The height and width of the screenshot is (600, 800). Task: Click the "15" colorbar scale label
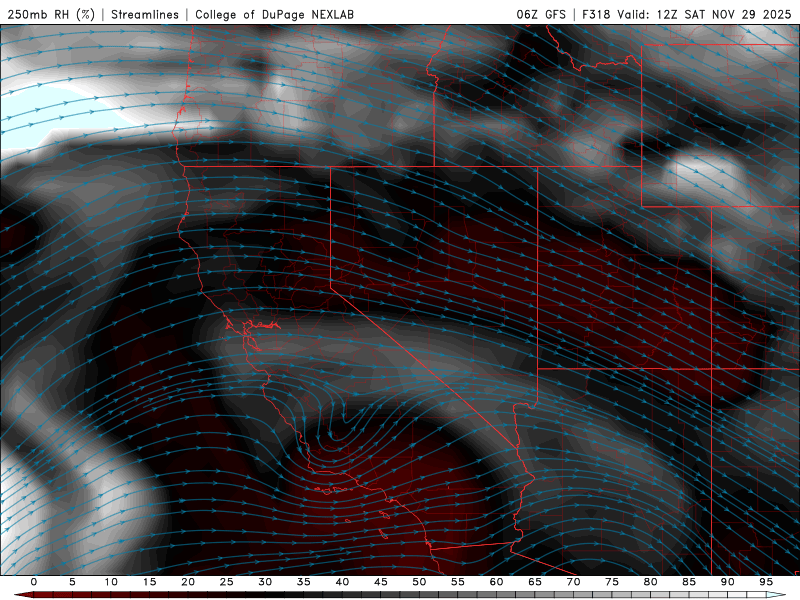pos(149,582)
